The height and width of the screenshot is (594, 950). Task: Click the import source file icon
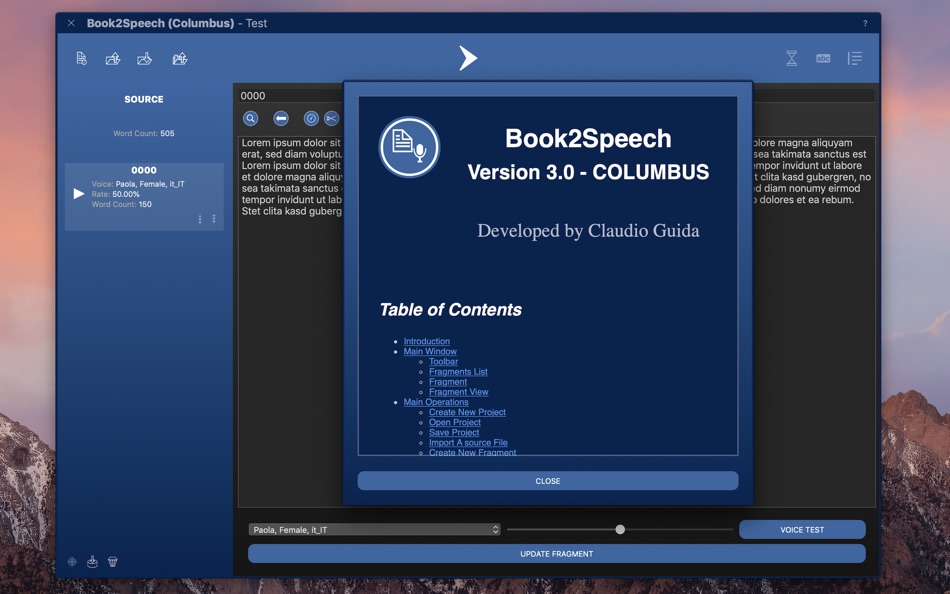pos(179,59)
